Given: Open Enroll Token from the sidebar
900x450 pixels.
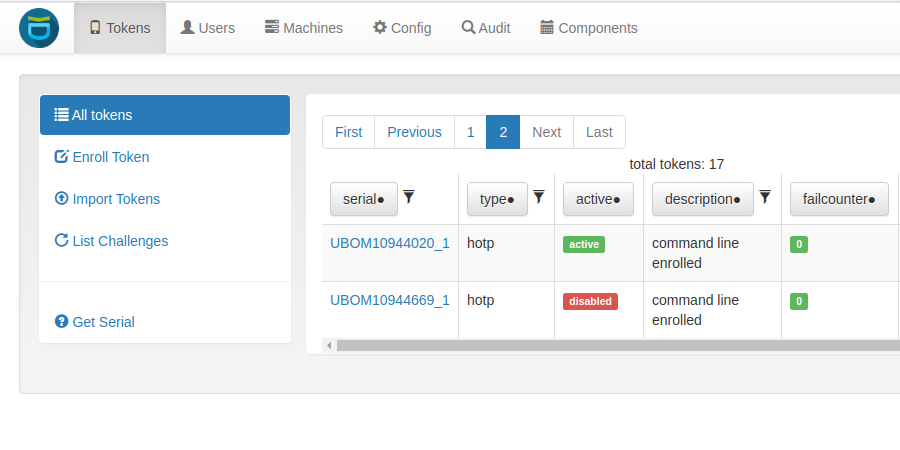Looking at the screenshot, I should (x=110, y=157).
